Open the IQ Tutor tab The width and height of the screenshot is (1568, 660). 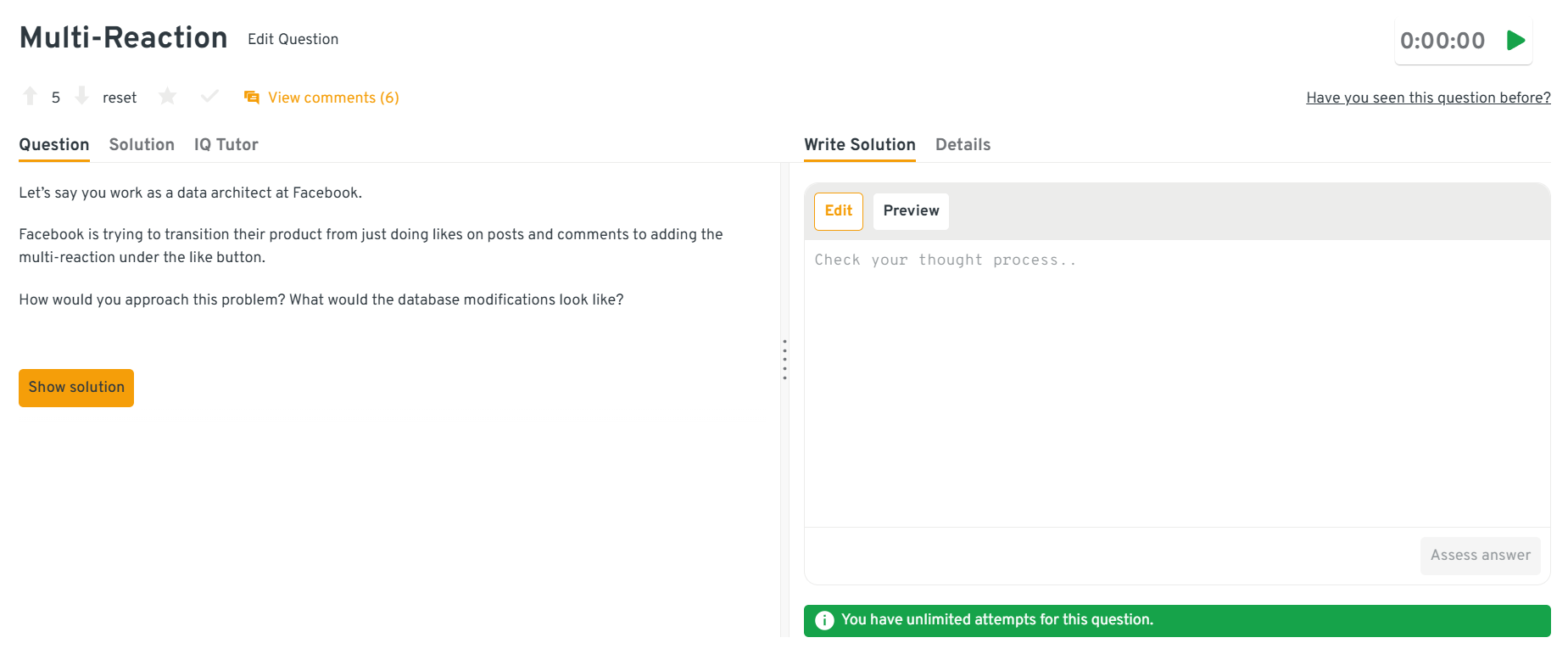[226, 145]
